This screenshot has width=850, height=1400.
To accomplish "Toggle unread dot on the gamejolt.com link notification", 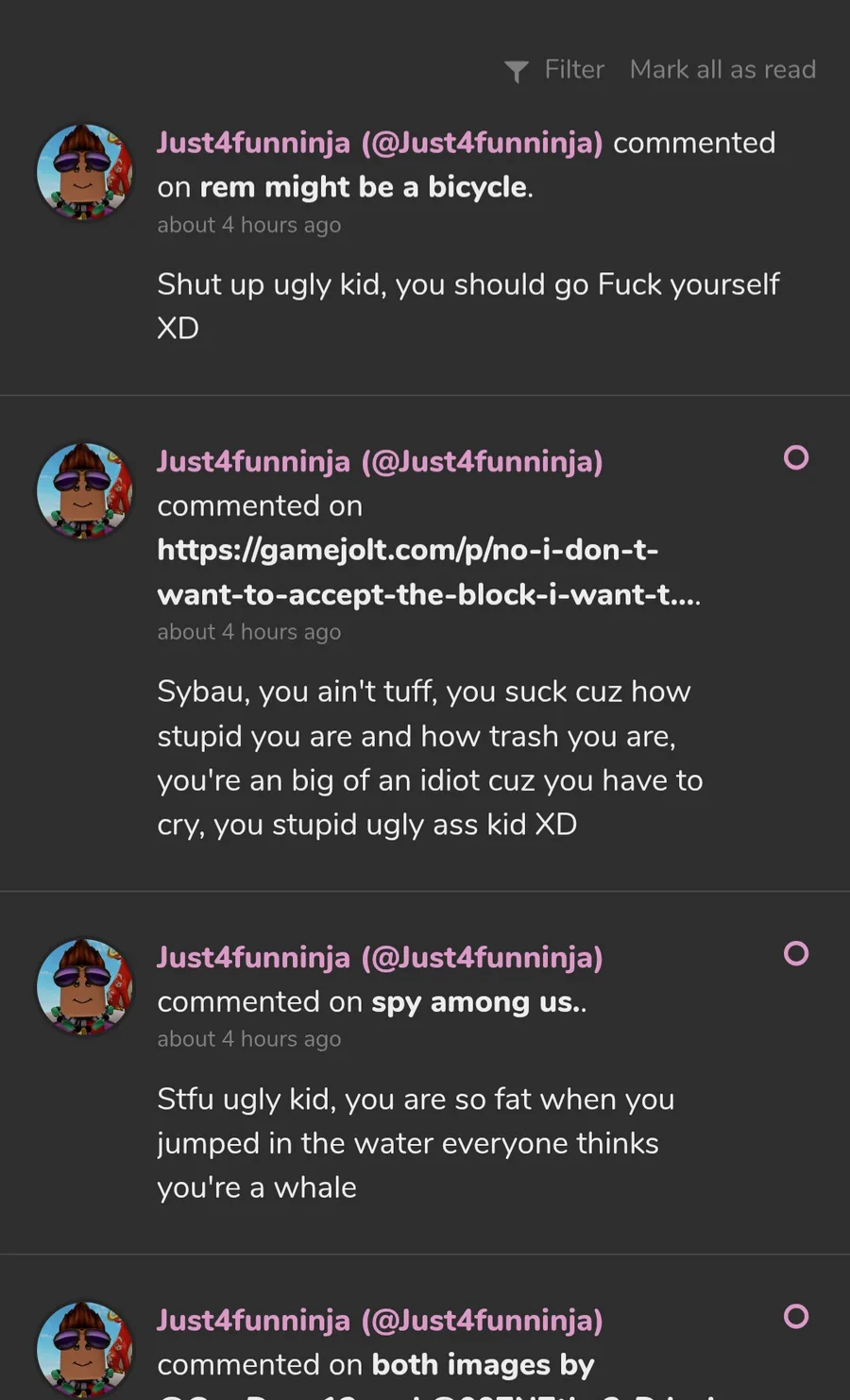I will click(x=796, y=458).
